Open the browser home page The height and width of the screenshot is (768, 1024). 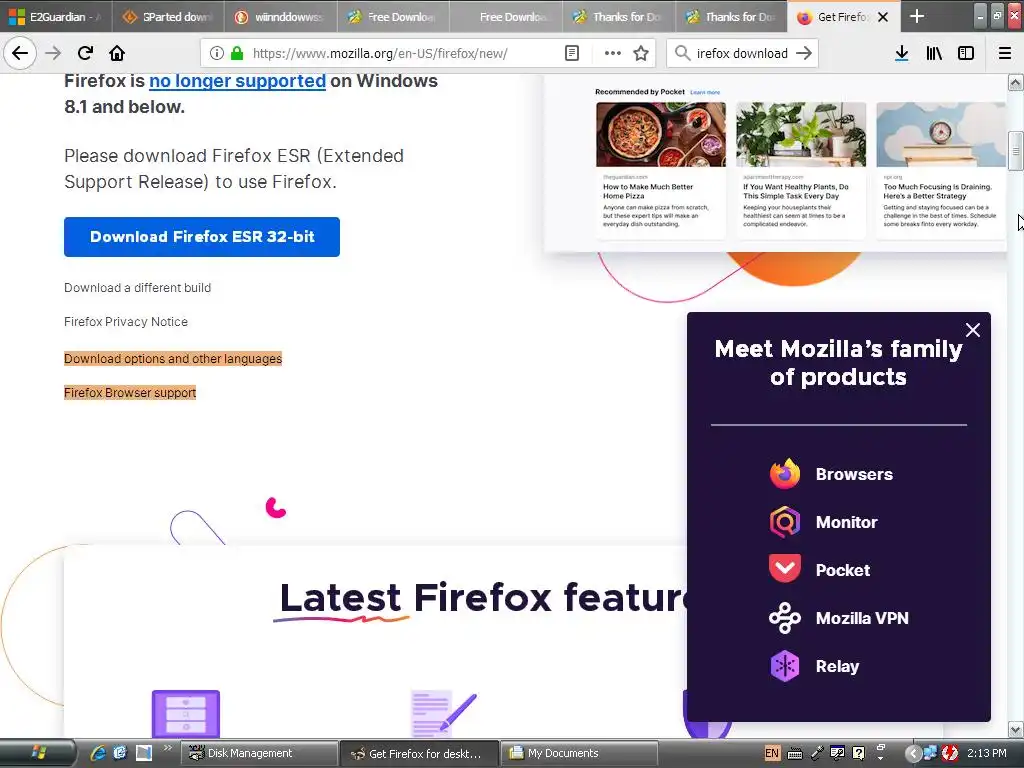pos(117,53)
